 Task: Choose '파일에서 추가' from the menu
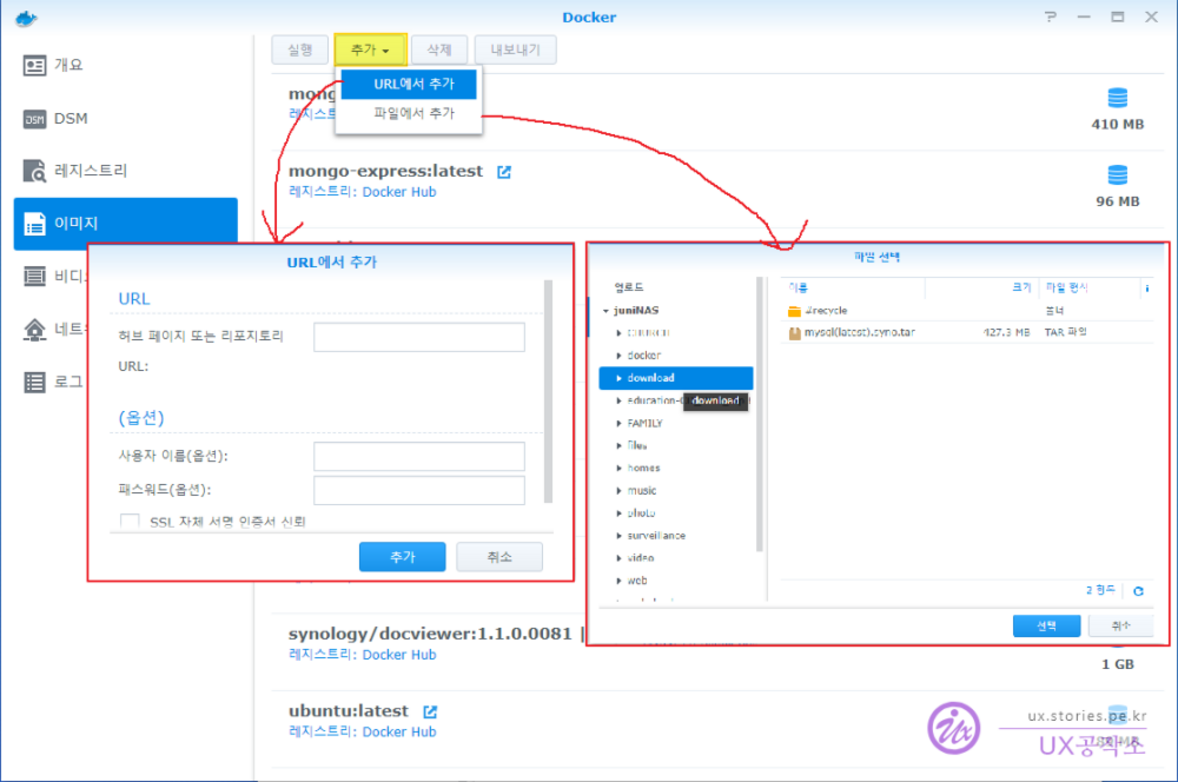click(x=408, y=113)
